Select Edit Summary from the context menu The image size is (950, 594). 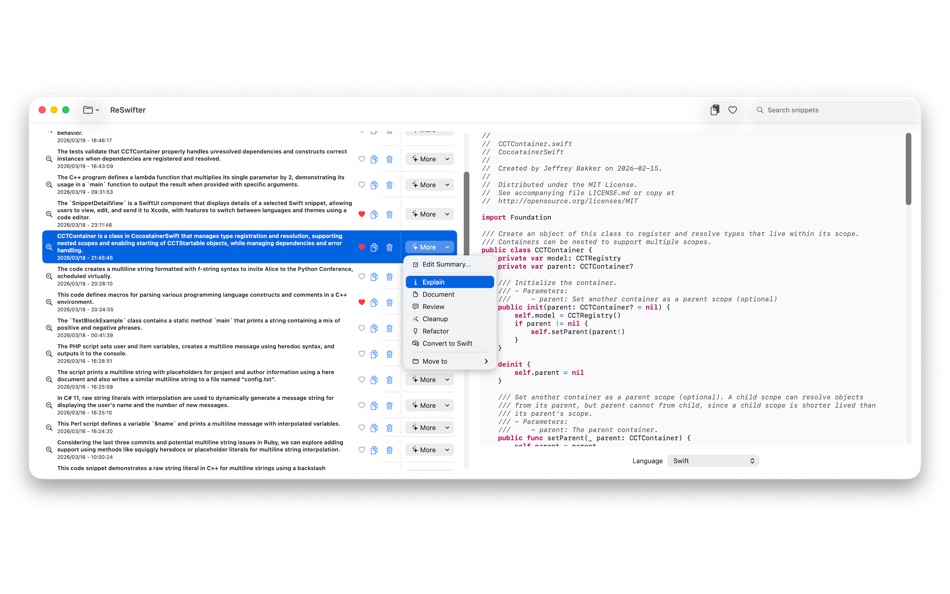pyautogui.click(x=444, y=264)
